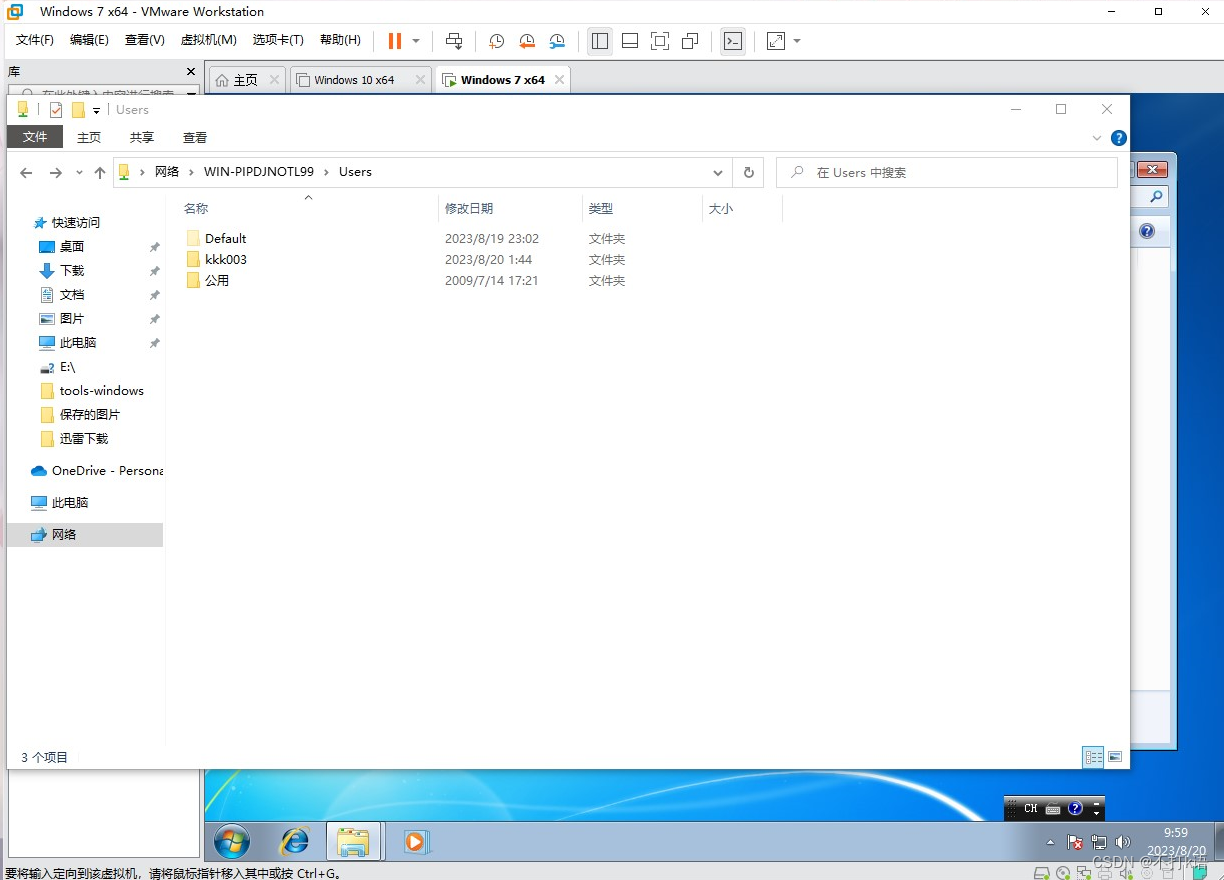This screenshot has width=1224, height=880.
Task: Open the 文件 ribbon tab in Explorer
Action: (35, 137)
